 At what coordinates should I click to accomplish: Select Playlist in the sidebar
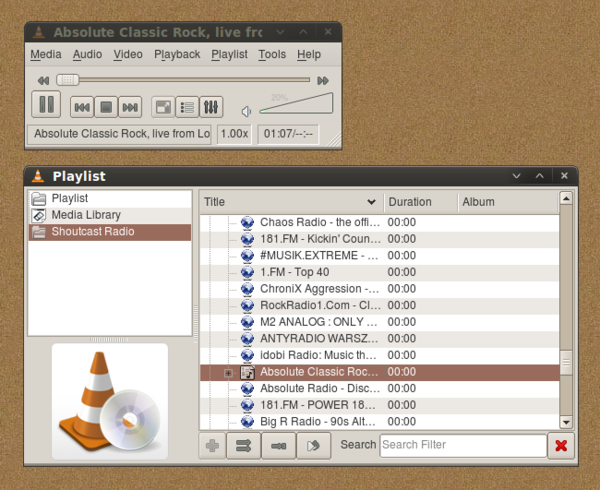tap(110, 199)
